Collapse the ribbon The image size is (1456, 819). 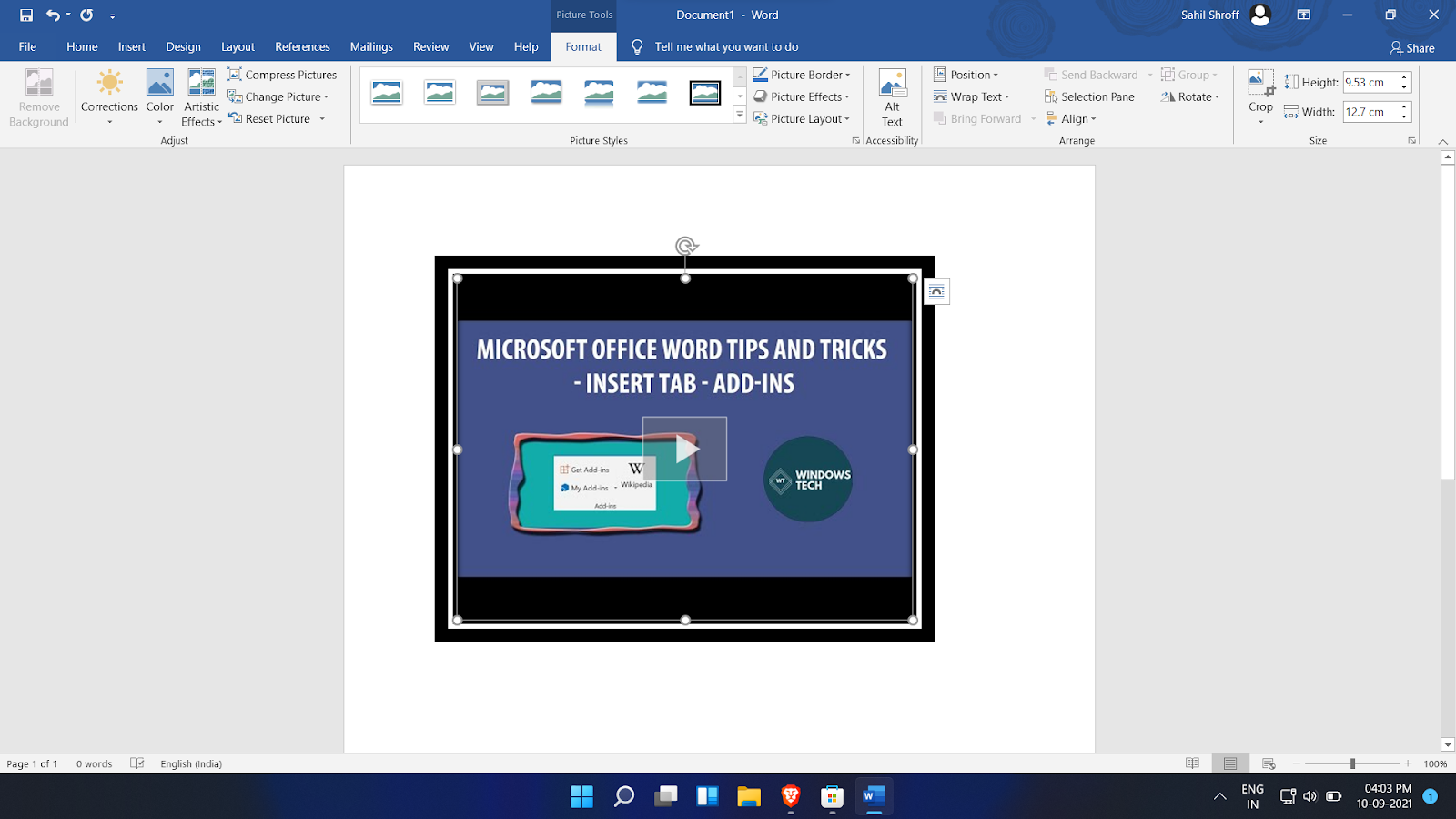[1442, 141]
